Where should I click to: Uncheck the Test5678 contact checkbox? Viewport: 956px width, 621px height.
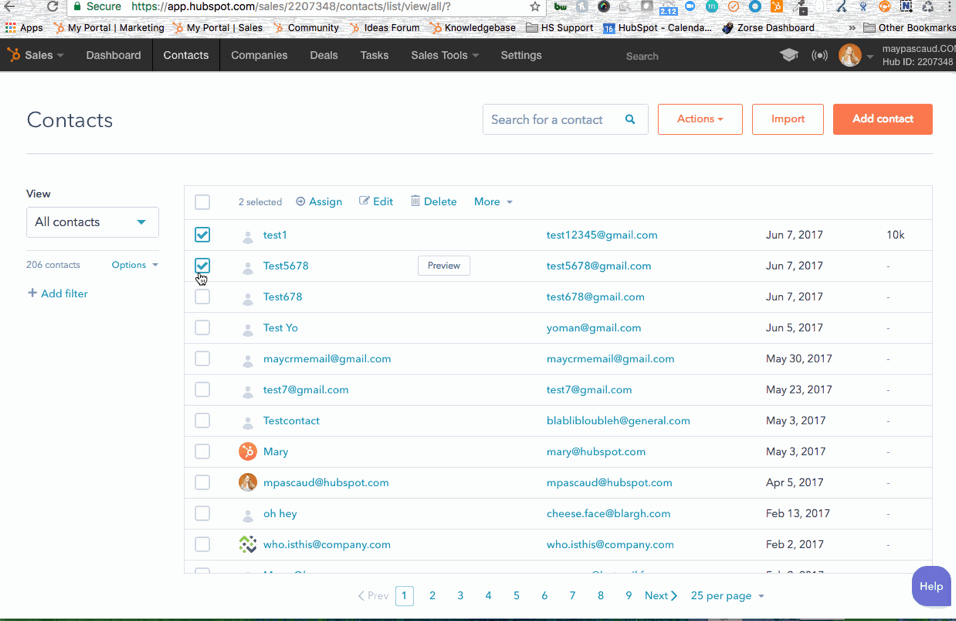pyautogui.click(x=202, y=266)
